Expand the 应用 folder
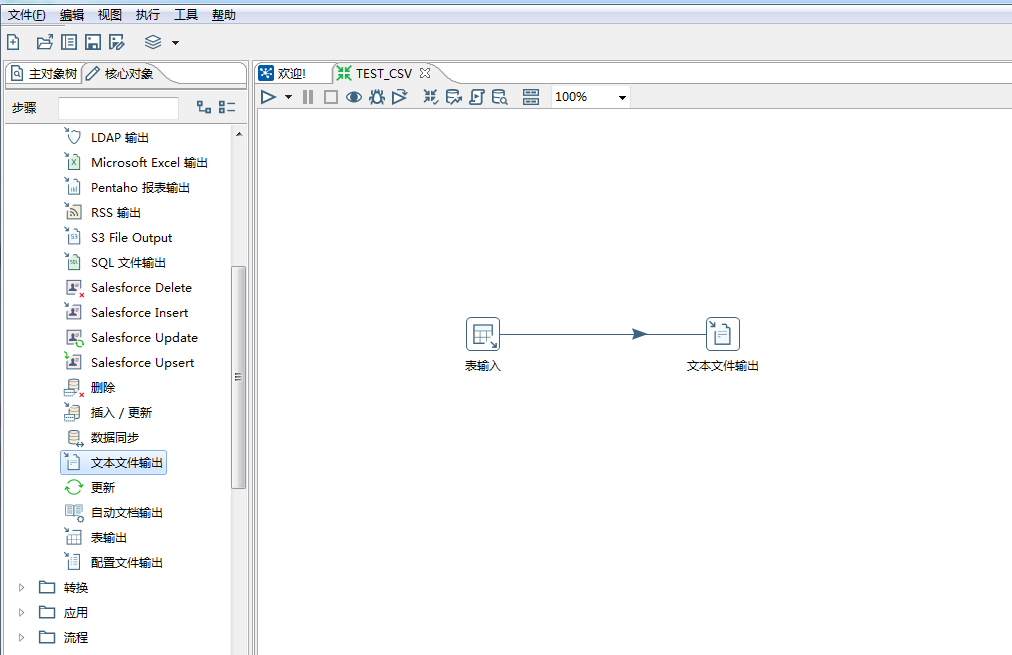This screenshot has height=655, width=1012. pos(21,612)
